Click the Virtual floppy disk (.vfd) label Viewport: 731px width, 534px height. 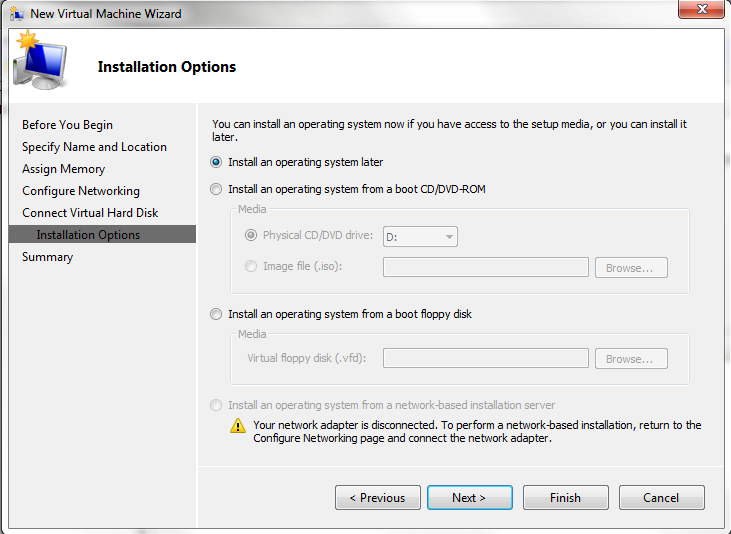[307, 358]
